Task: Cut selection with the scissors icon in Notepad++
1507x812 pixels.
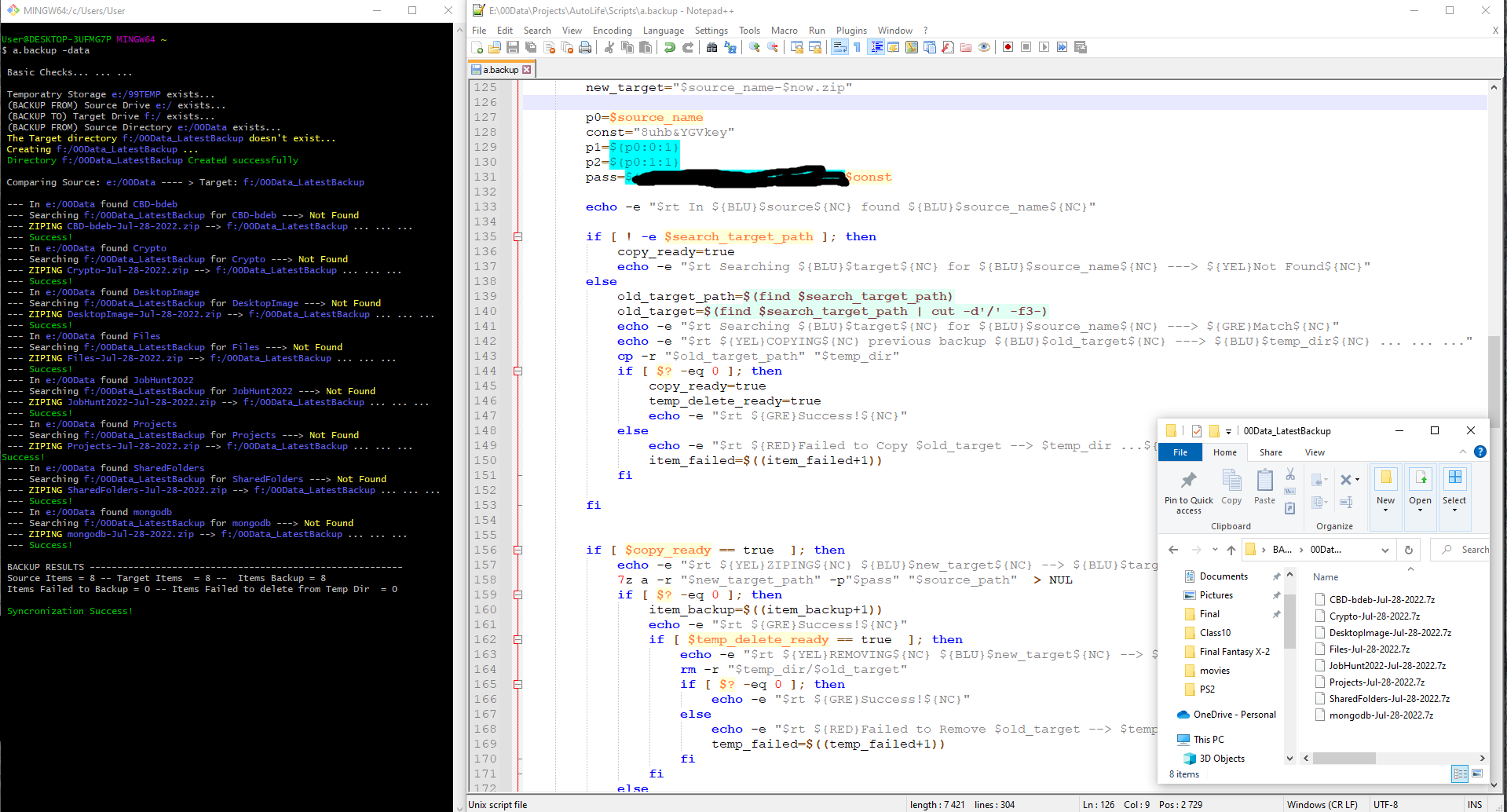Action: [x=609, y=47]
